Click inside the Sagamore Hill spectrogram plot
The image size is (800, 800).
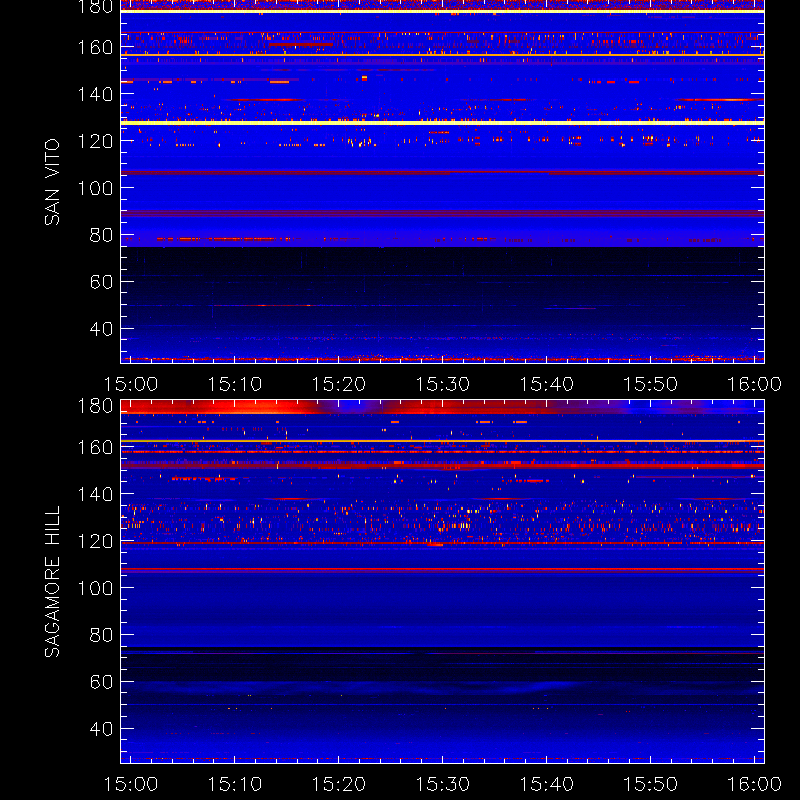(x=442, y=582)
